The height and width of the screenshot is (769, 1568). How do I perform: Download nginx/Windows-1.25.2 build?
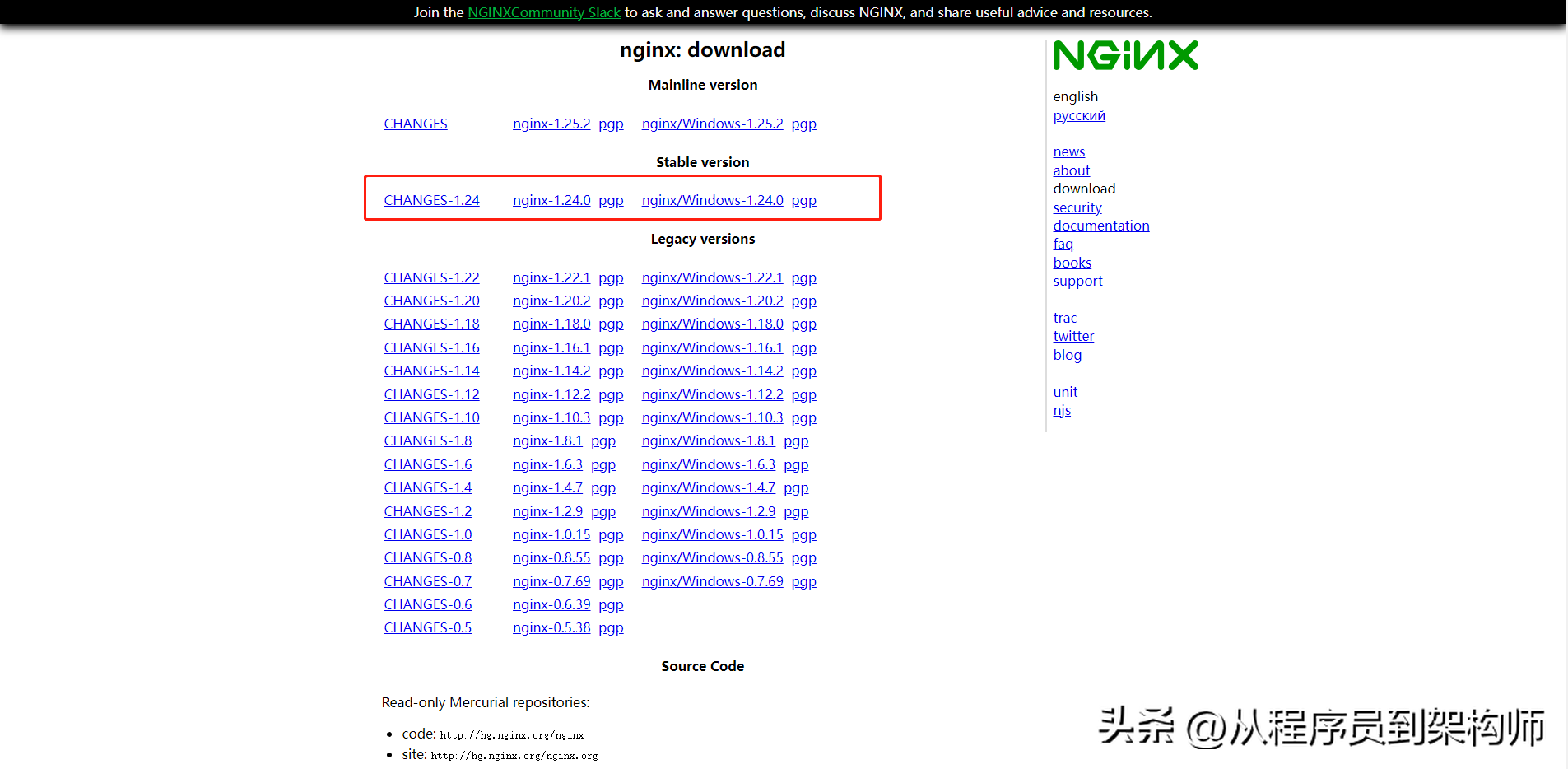tap(713, 124)
